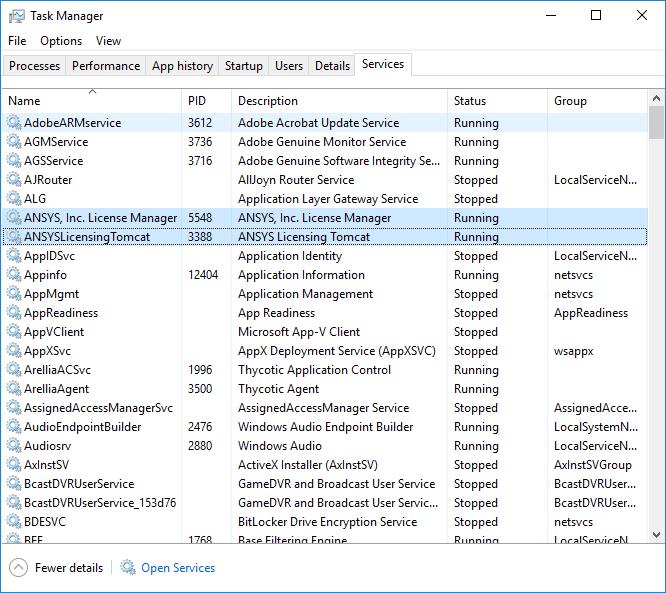Viewport: 666px width, 593px height.
Task: Click the gear icon beside AppVClient
Action: (14, 332)
